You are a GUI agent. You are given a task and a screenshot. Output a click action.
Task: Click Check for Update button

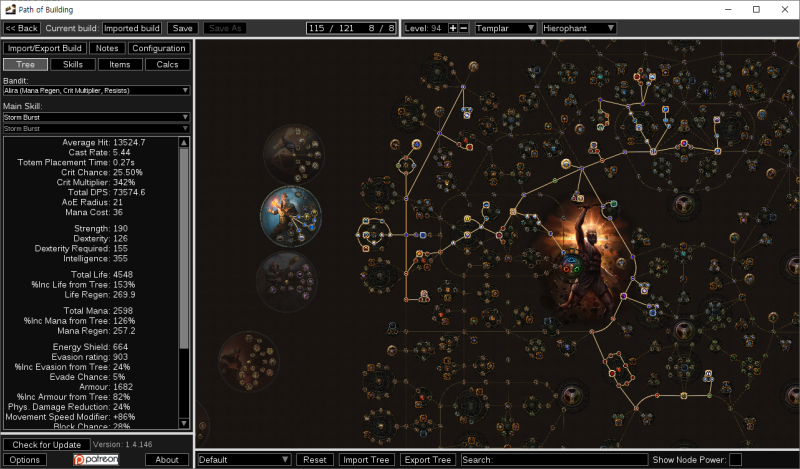45,444
